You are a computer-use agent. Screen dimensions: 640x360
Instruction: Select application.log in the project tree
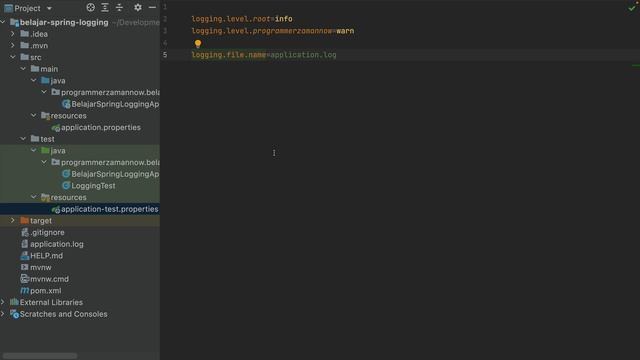57,244
